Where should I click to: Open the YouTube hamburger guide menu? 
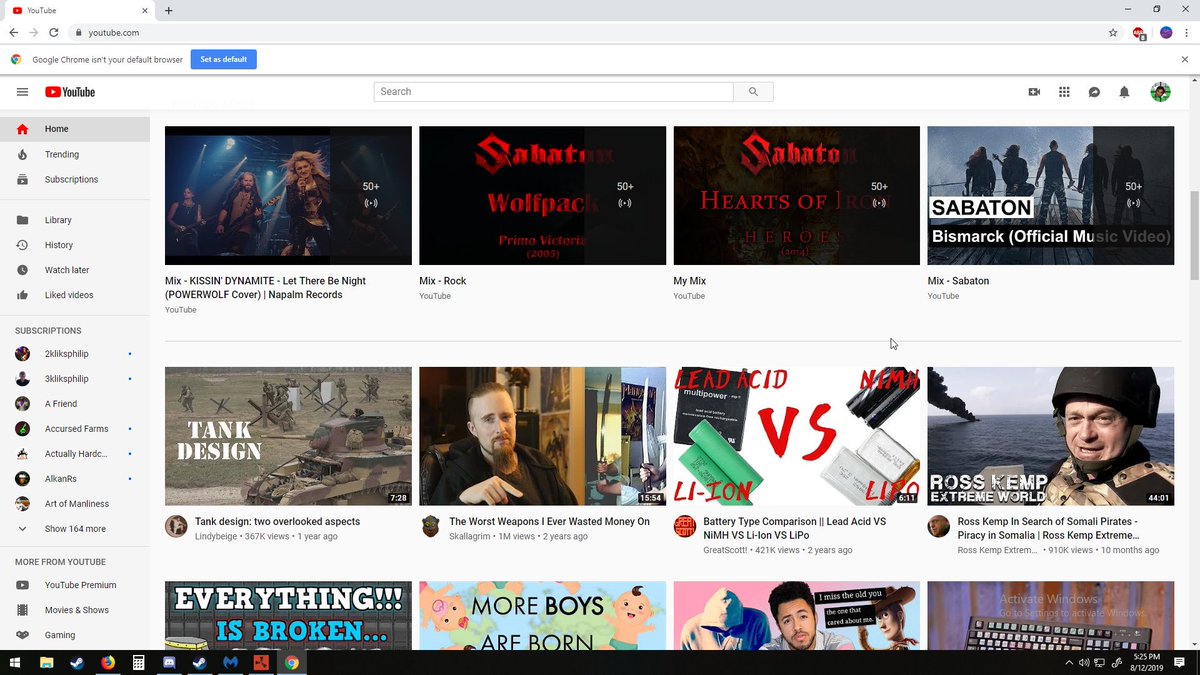[x=22, y=92]
